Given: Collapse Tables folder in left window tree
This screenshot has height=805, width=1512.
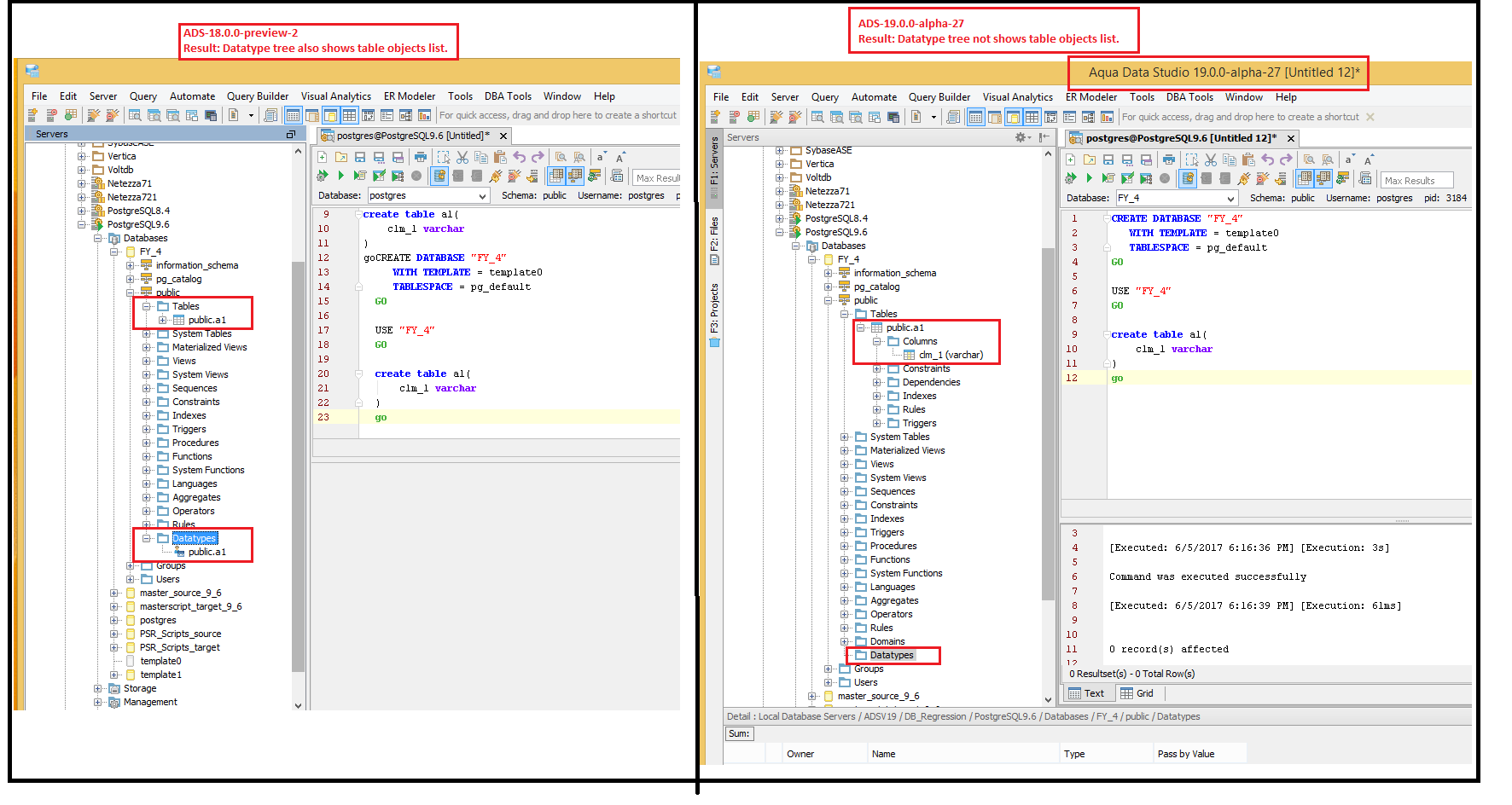Looking at the screenshot, I should (x=147, y=306).
